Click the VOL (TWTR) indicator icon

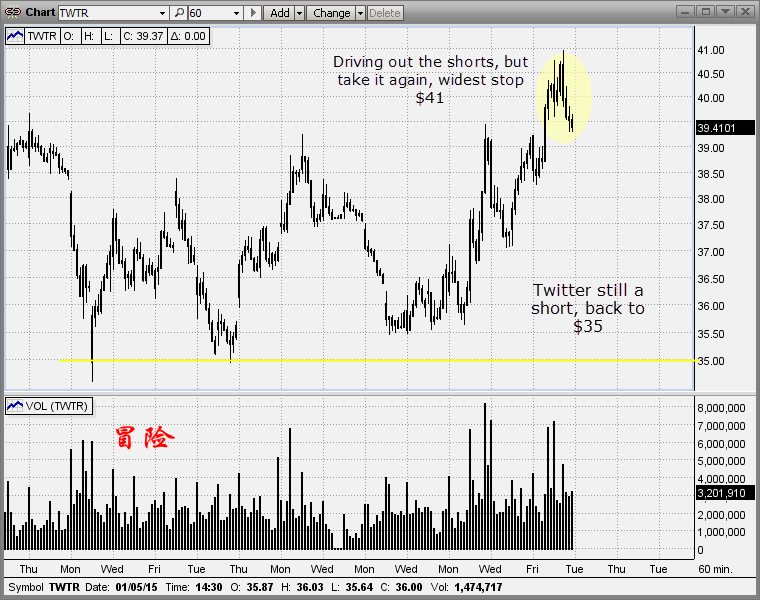point(15,406)
